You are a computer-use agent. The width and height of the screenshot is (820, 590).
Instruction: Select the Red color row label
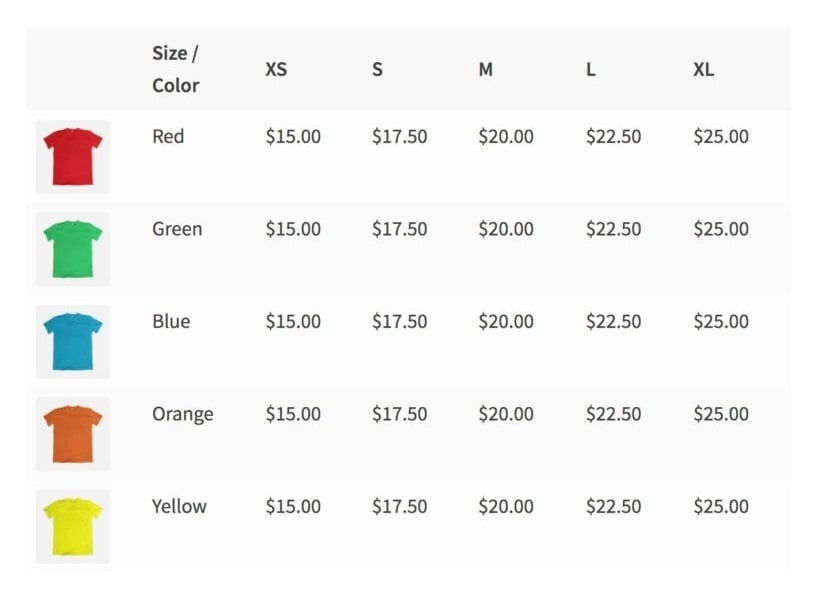coord(168,137)
